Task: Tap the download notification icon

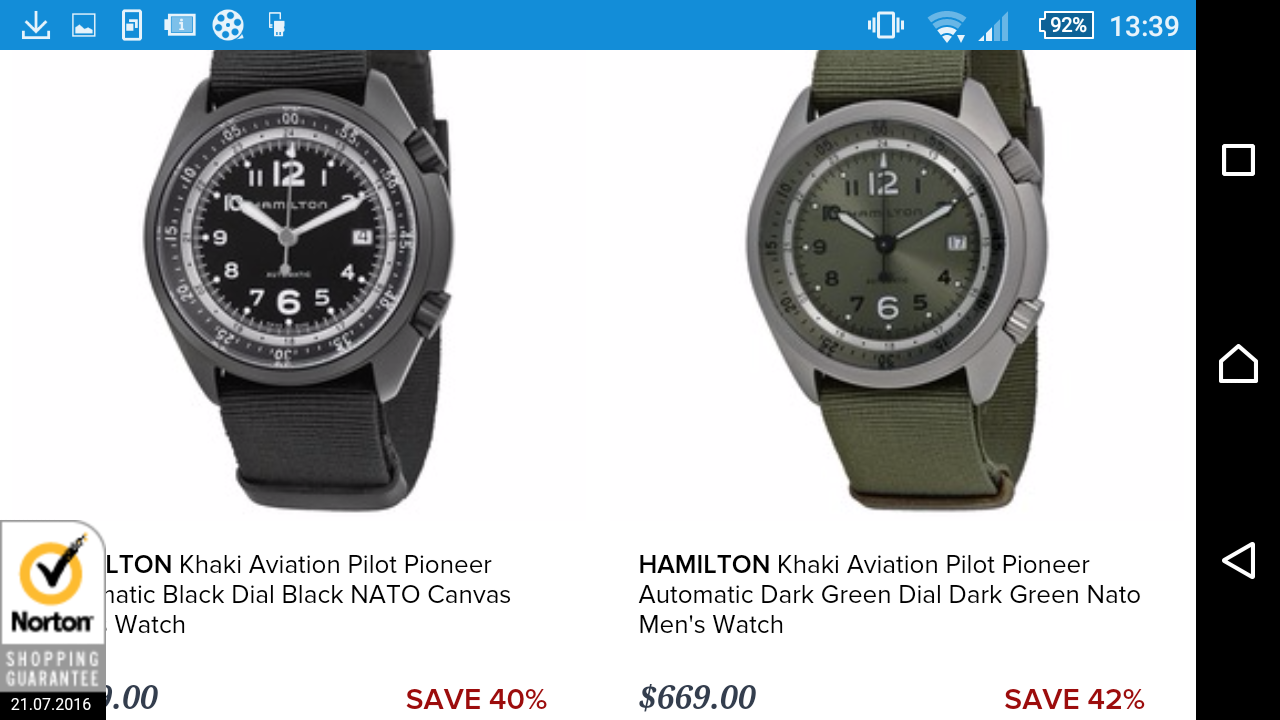Action: (36, 25)
